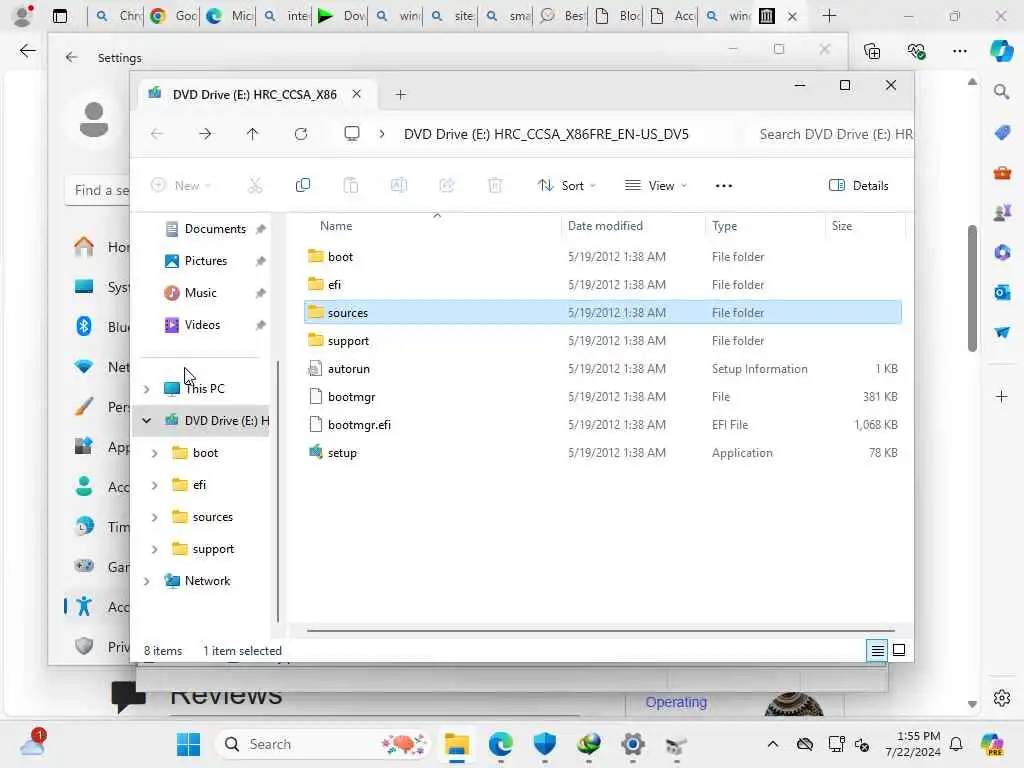The image size is (1024, 768).
Task: Click the Edge sidebar settings gear icon
Action: (1002, 698)
